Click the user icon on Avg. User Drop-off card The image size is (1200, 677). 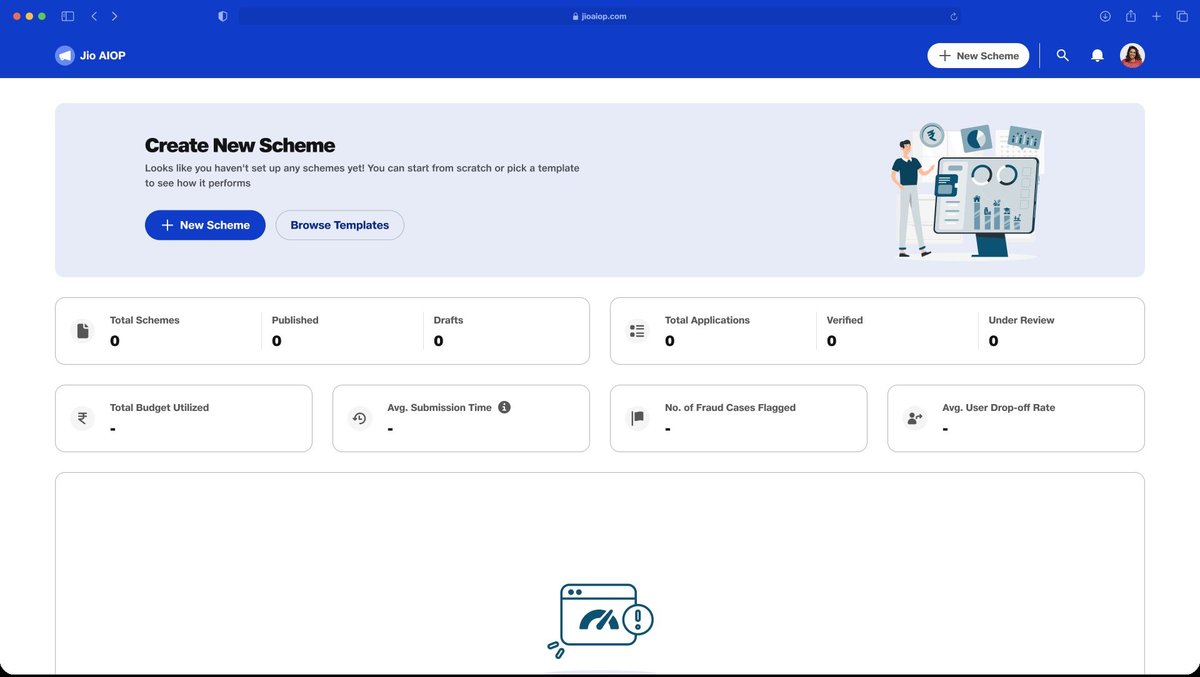914,417
